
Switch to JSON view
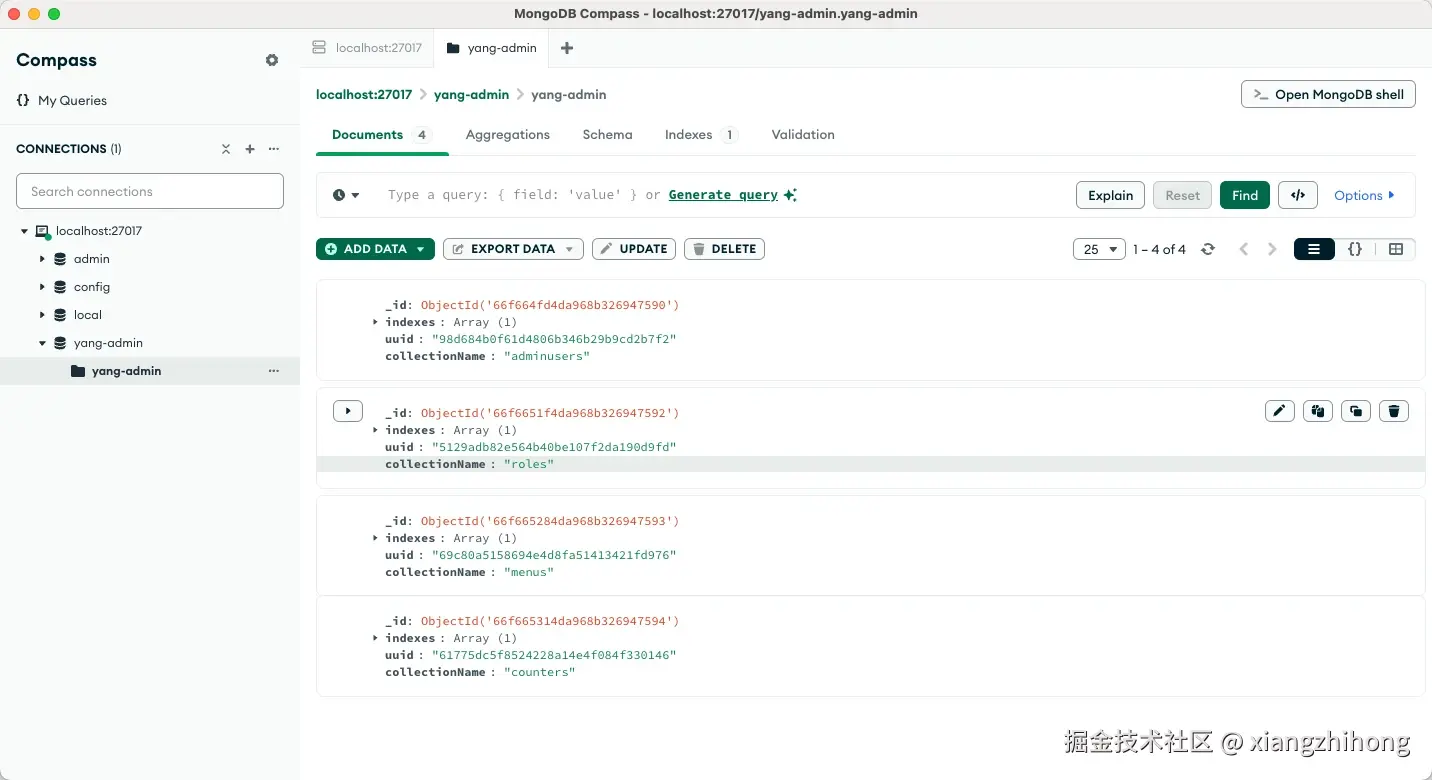[1355, 249]
